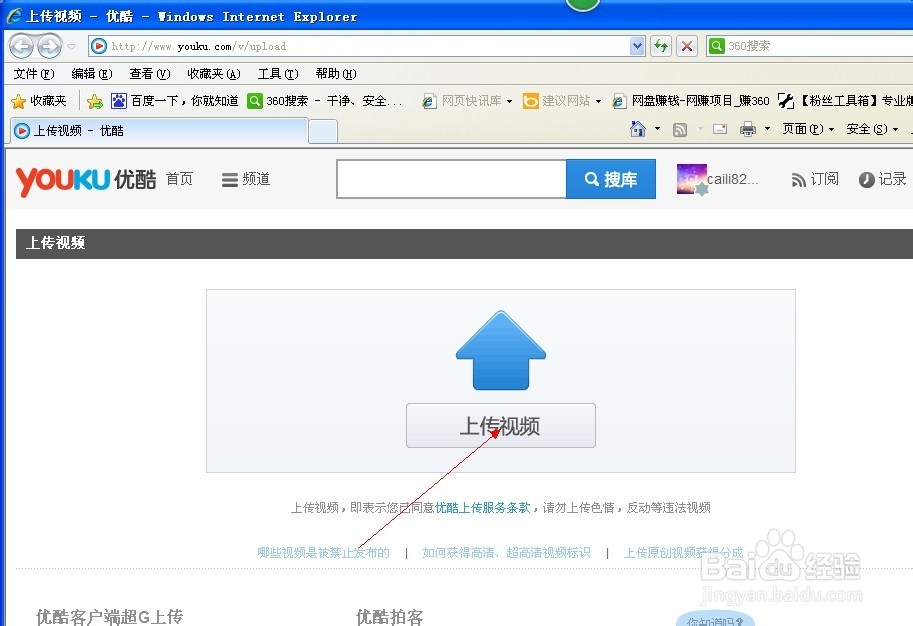Click the Print printer icon
The width and height of the screenshot is (913, 626).
coord(748,129)
